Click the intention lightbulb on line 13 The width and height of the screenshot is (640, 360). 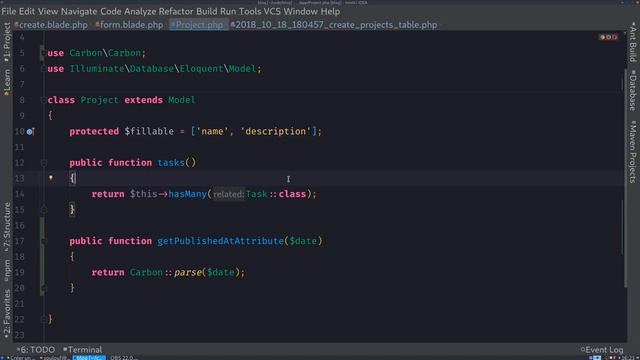(x=51, y=178)
